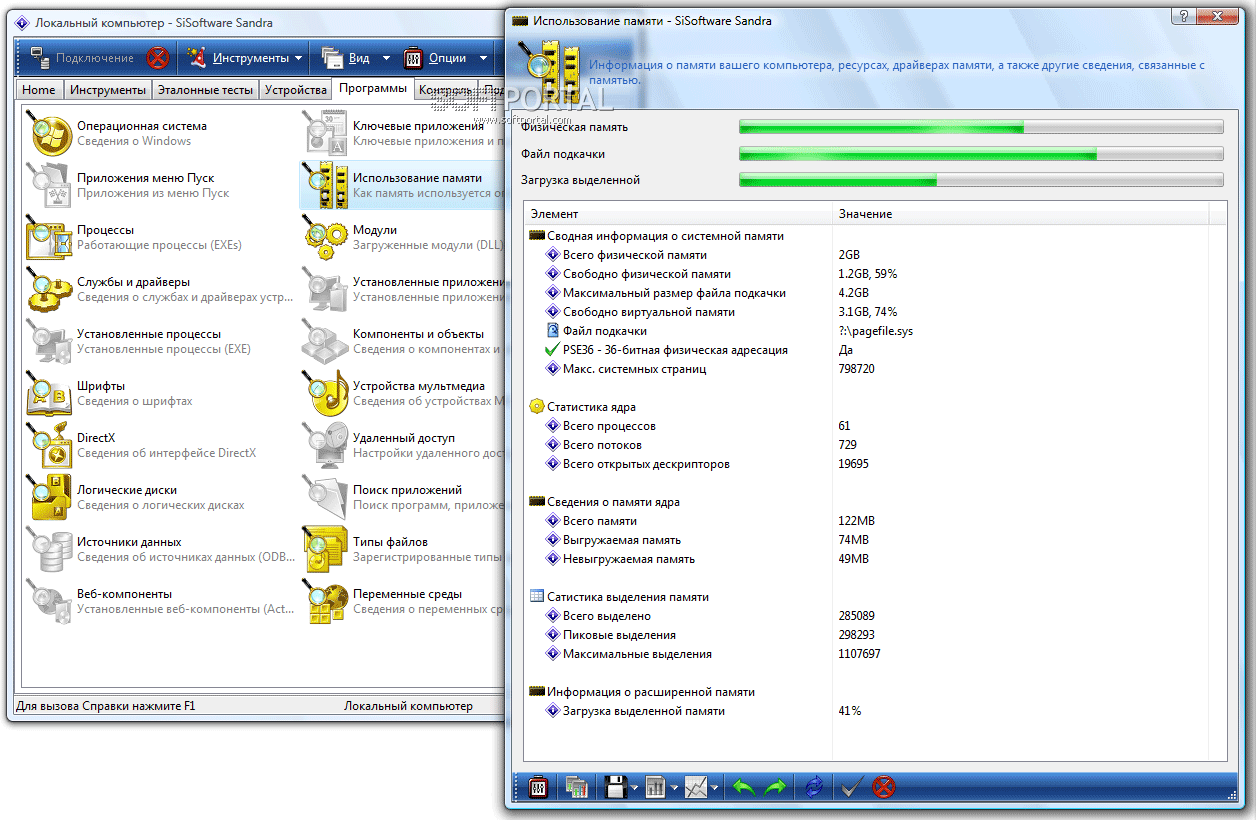Close module with red cancel icon in bottom toolbar

coord(884,787)
